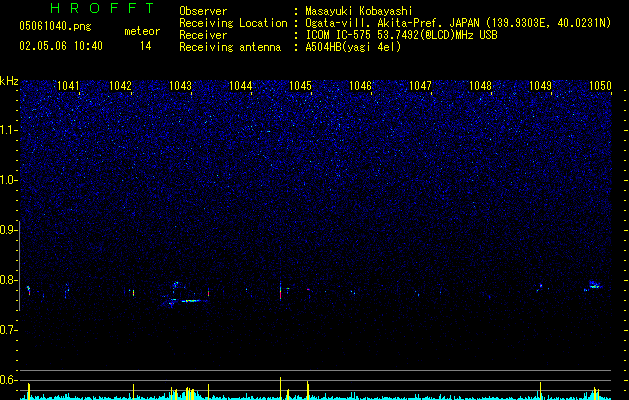Click the 1050 time marker
Image resolution: width=629 pixels, height=400 pixels.
click(x=601, y=85)
